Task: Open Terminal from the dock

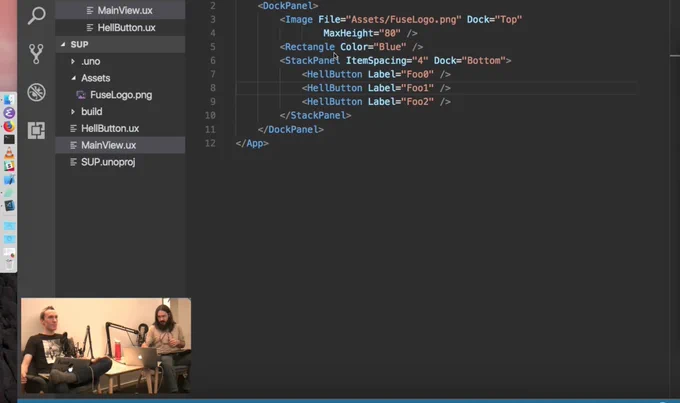Action: [x=9, y=139]
